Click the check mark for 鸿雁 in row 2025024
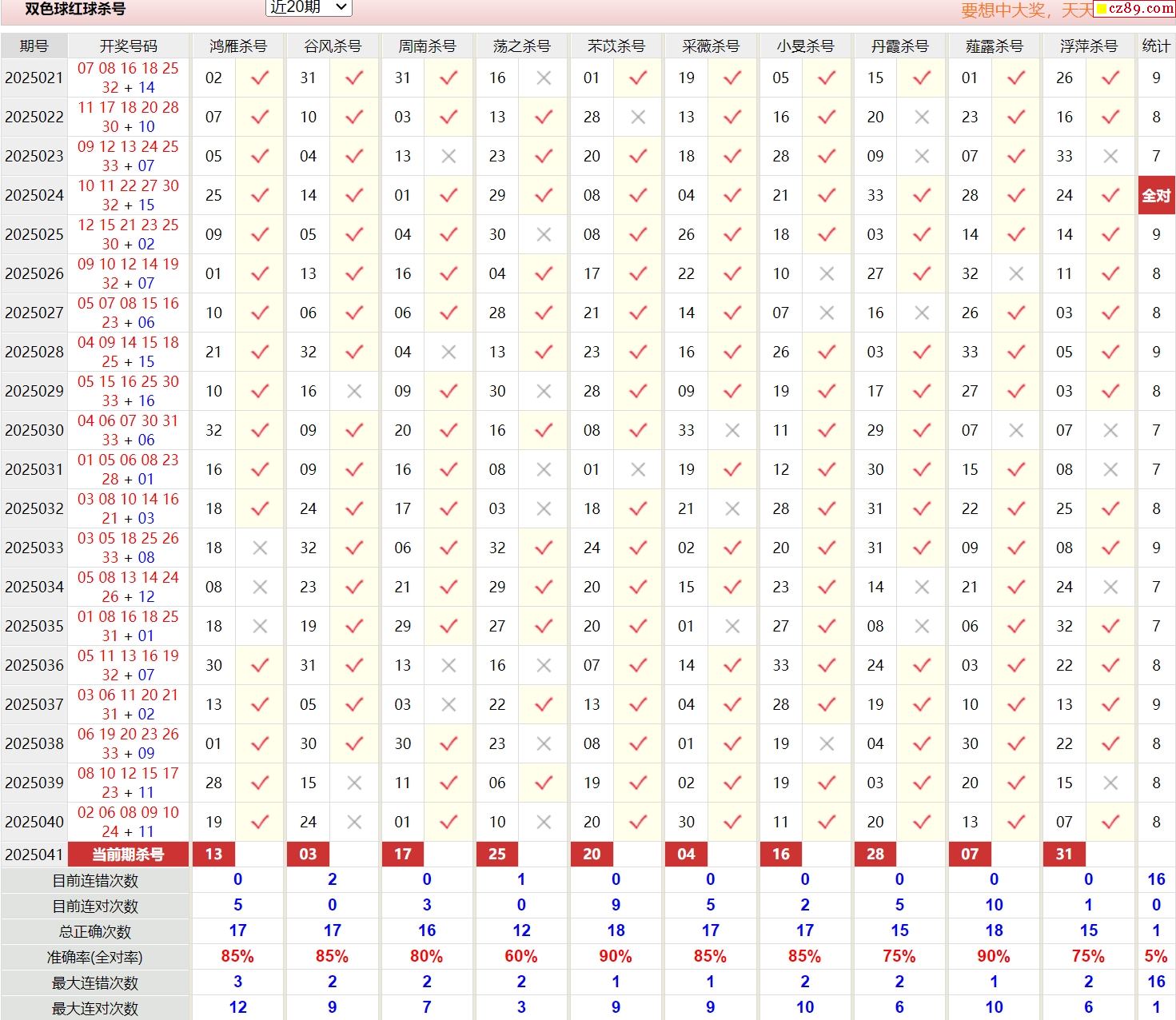1176x1020 pixels. [x=260, y=195]
